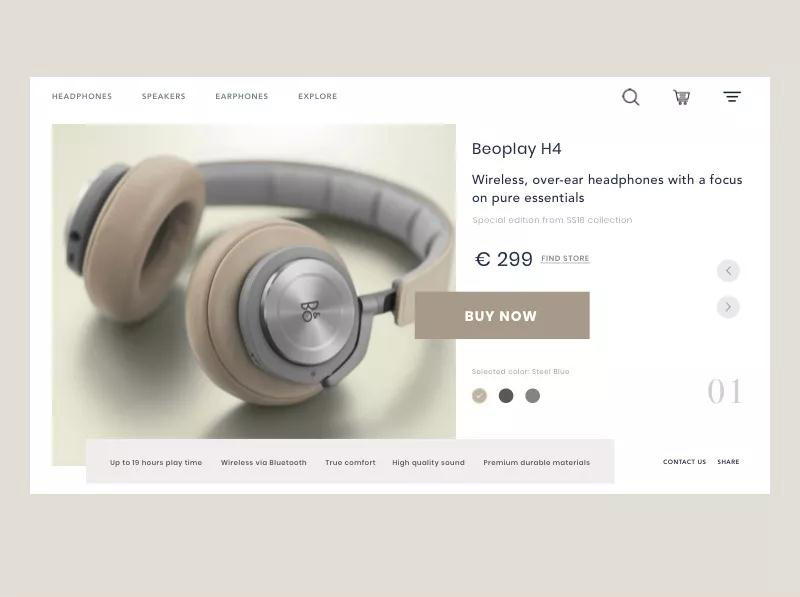Open the shopping cart icon
The width and height of the screenshot is (800, 597).
click(x=682, y=97)
